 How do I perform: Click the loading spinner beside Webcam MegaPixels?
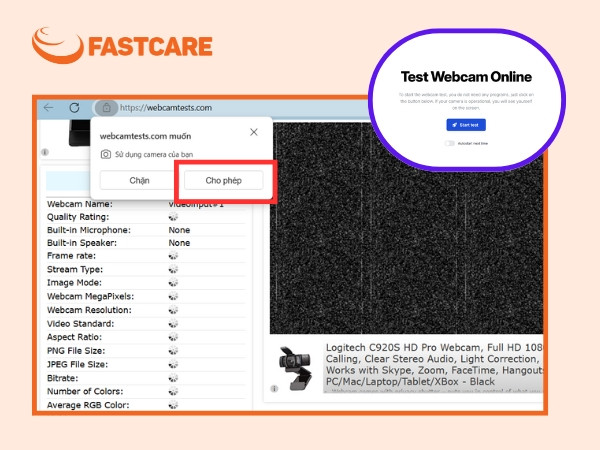coord(173,297)
